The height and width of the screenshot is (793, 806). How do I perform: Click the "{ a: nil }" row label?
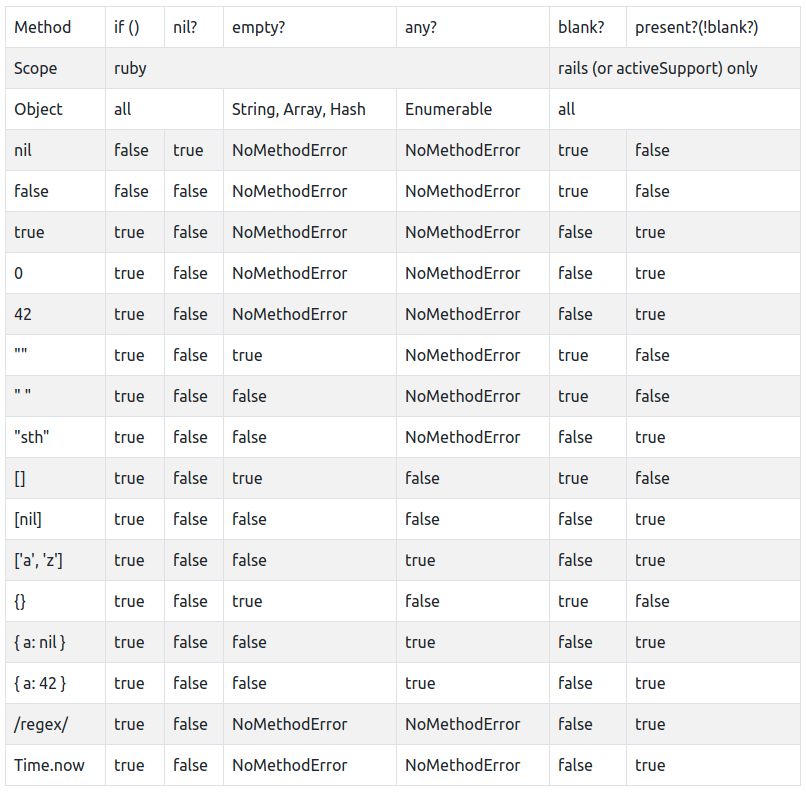point(40,642)
